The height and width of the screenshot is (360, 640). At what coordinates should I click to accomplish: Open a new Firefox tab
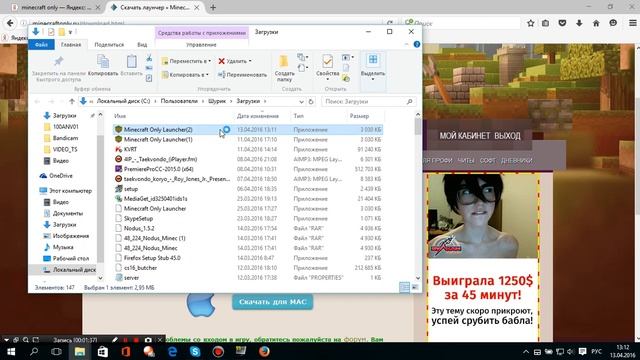pyautogui.click(x=213, y=7)
